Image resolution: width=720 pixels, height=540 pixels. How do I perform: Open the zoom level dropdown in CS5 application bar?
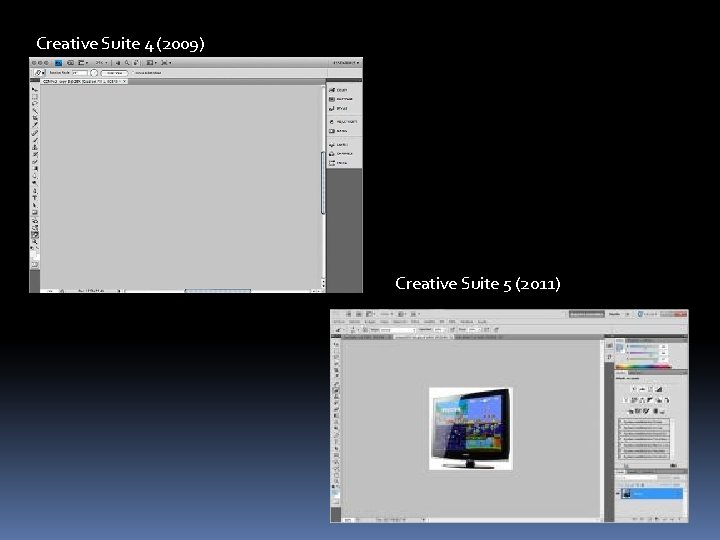point(388,314)
